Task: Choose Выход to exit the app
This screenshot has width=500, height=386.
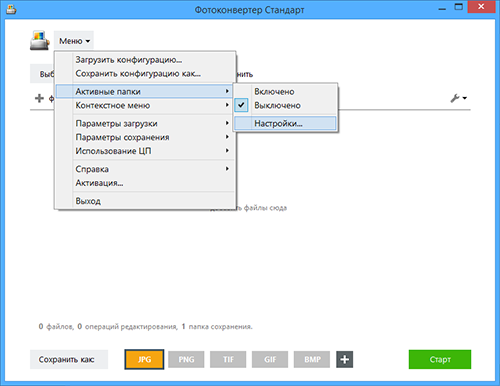Action: pyautogui.click(x=145, y=201)
